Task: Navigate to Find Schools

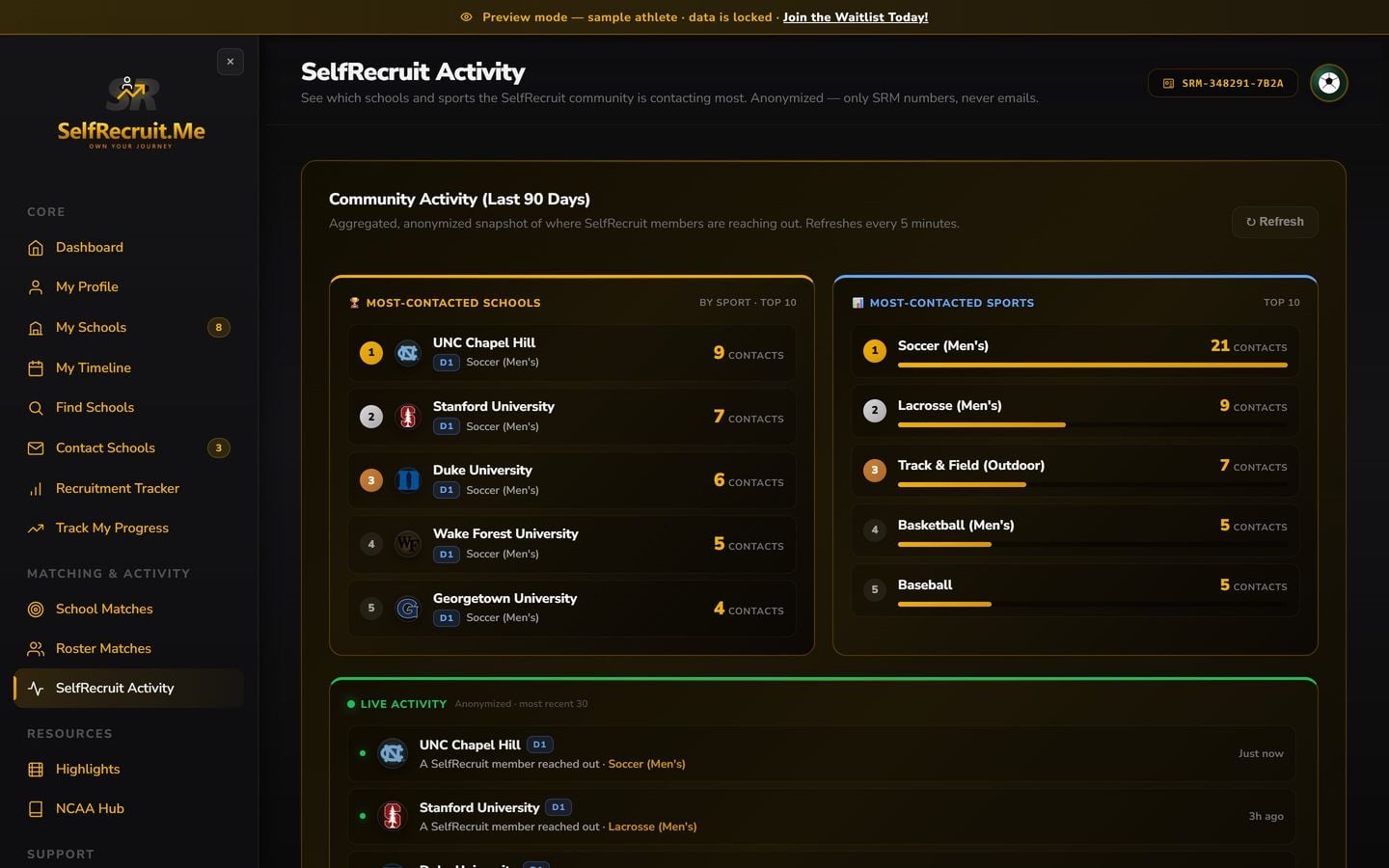Action: [128, 408]
